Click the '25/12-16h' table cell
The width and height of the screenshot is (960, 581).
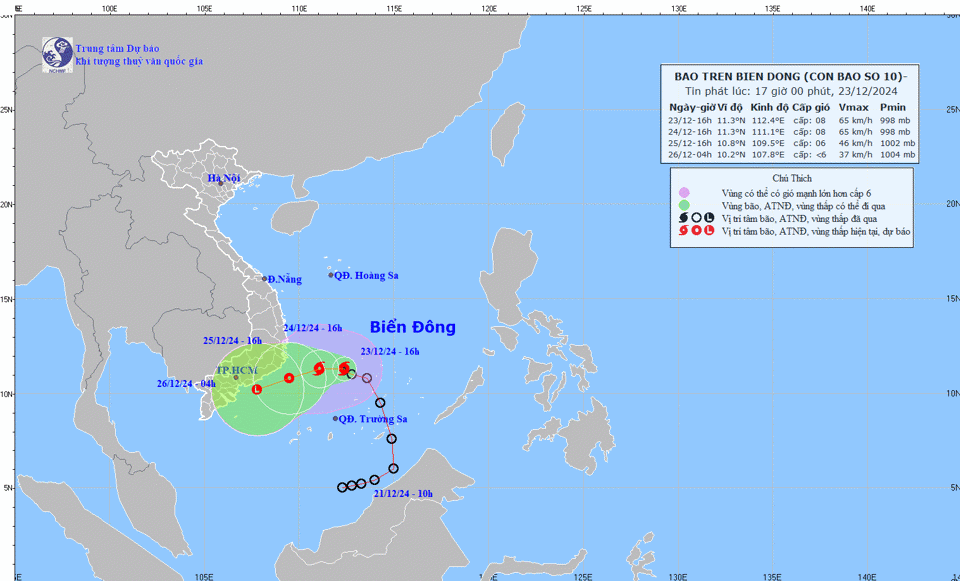pyautogui.click(x=691, y=143)
